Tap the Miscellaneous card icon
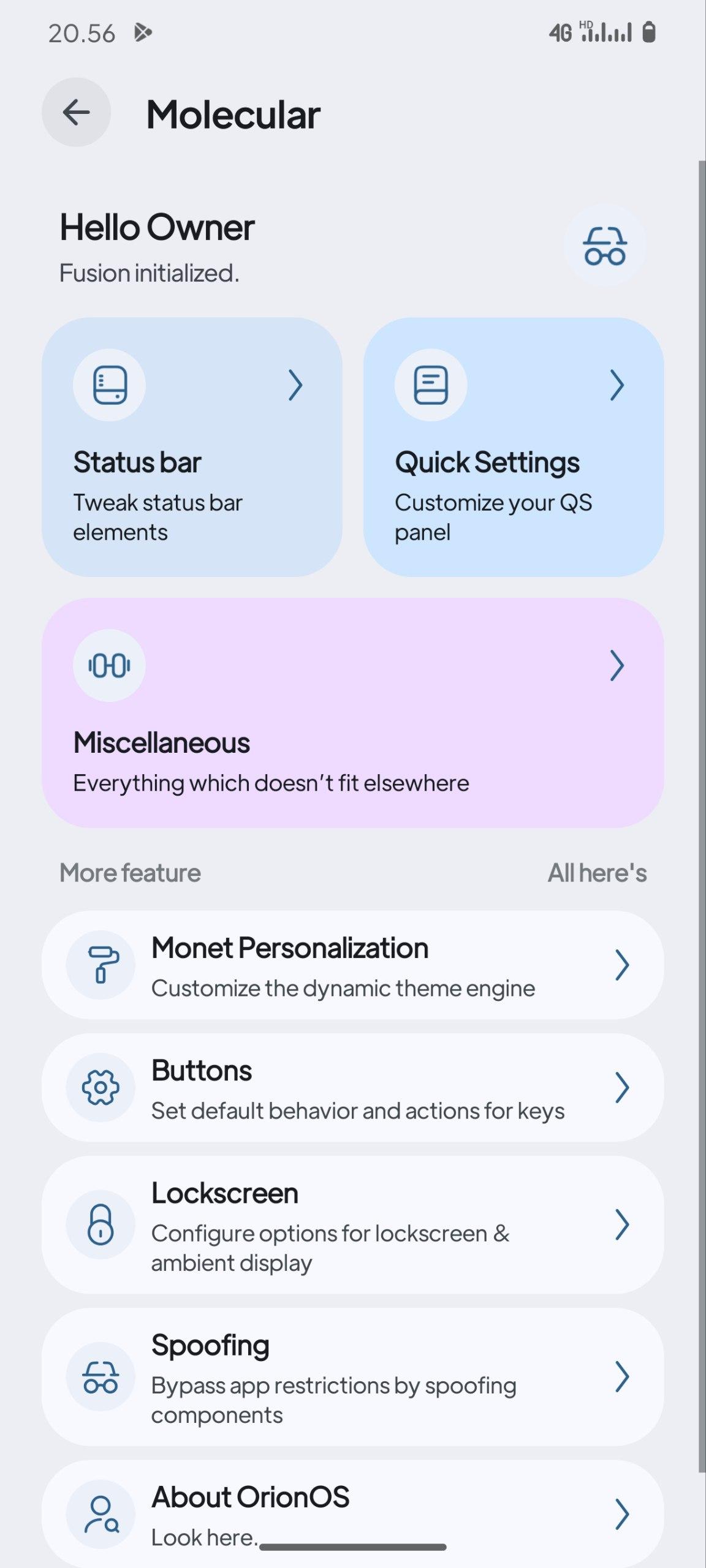 110,666
